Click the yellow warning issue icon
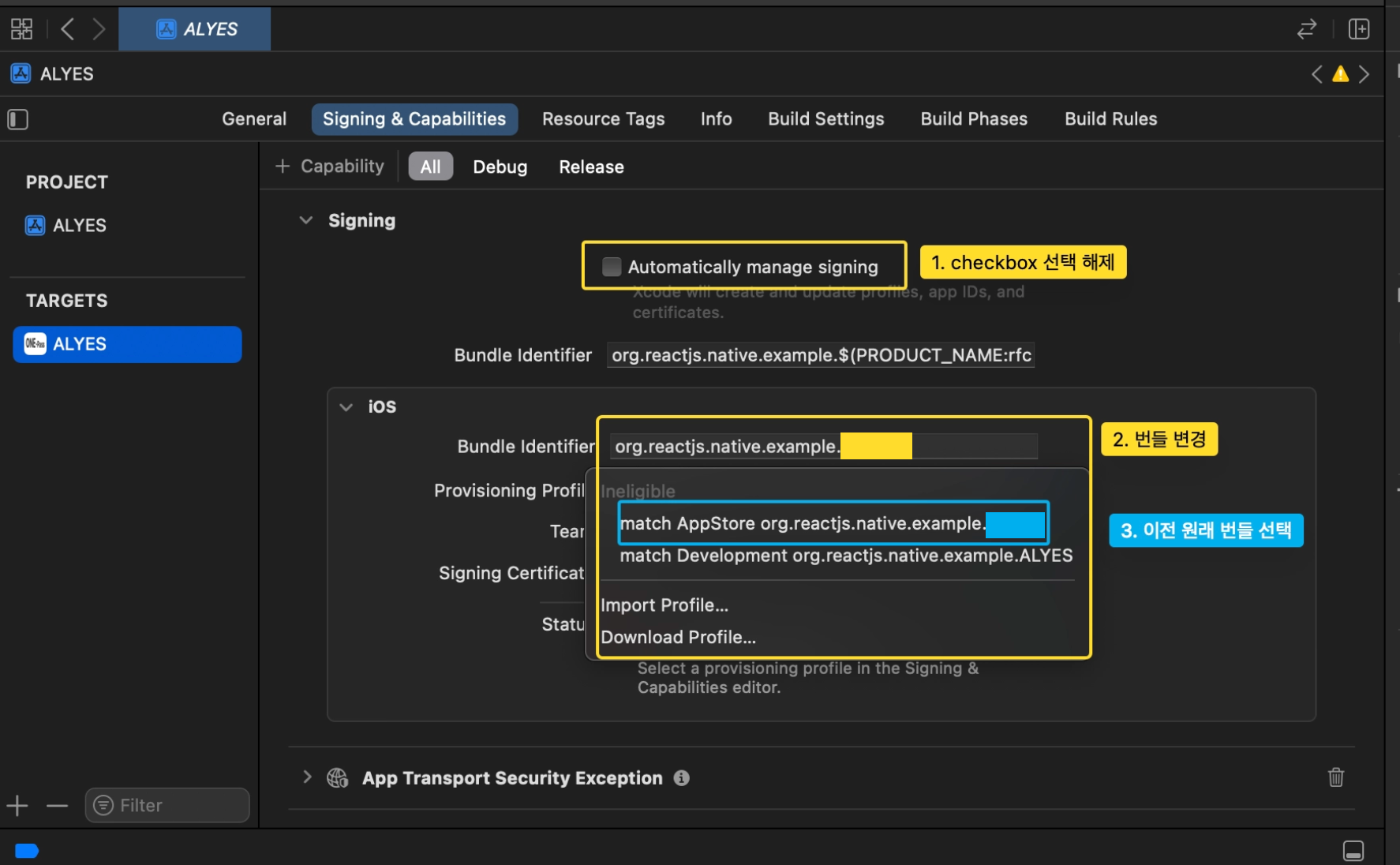Screen dimensions: 1400x865 pyautogui.click(x=1340, y=74)
